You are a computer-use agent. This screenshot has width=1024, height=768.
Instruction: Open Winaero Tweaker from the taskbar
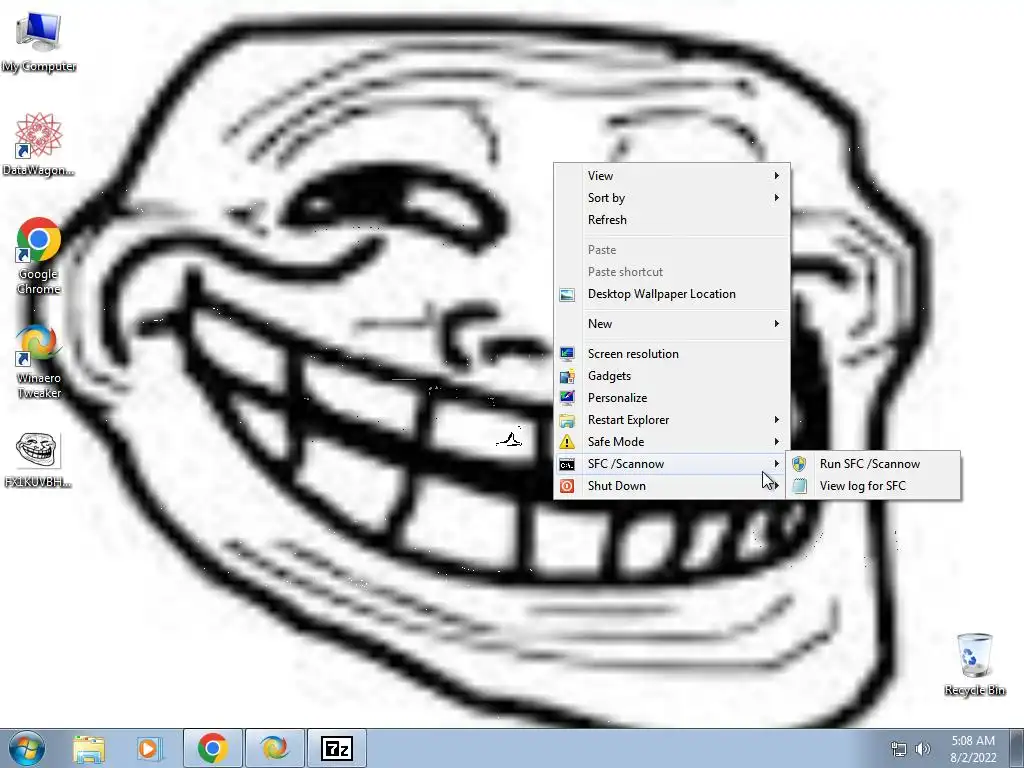274,748
